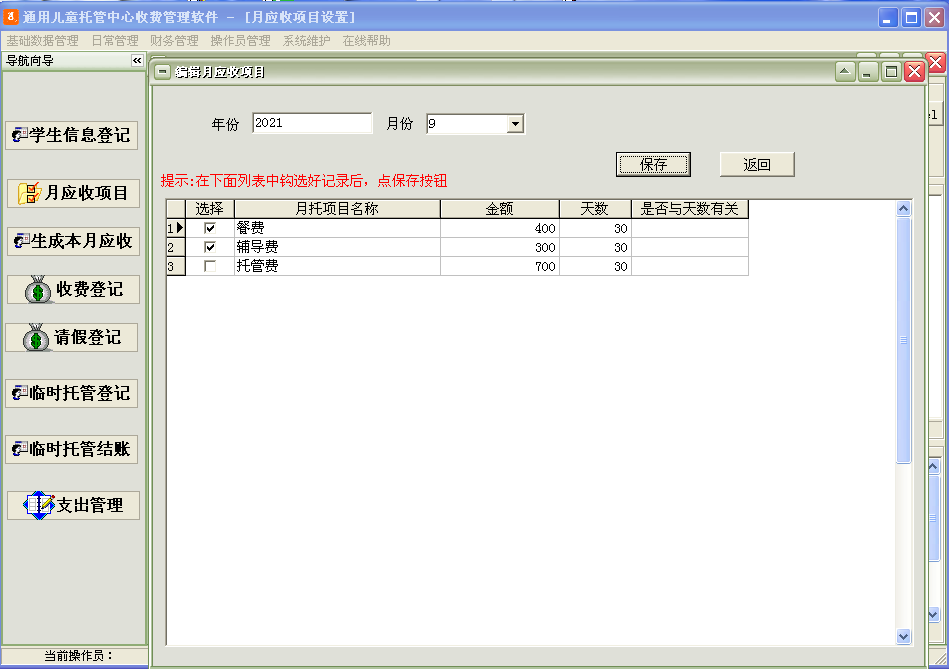
Task: Open the 财务管理 menu
Action: point(174,41)
